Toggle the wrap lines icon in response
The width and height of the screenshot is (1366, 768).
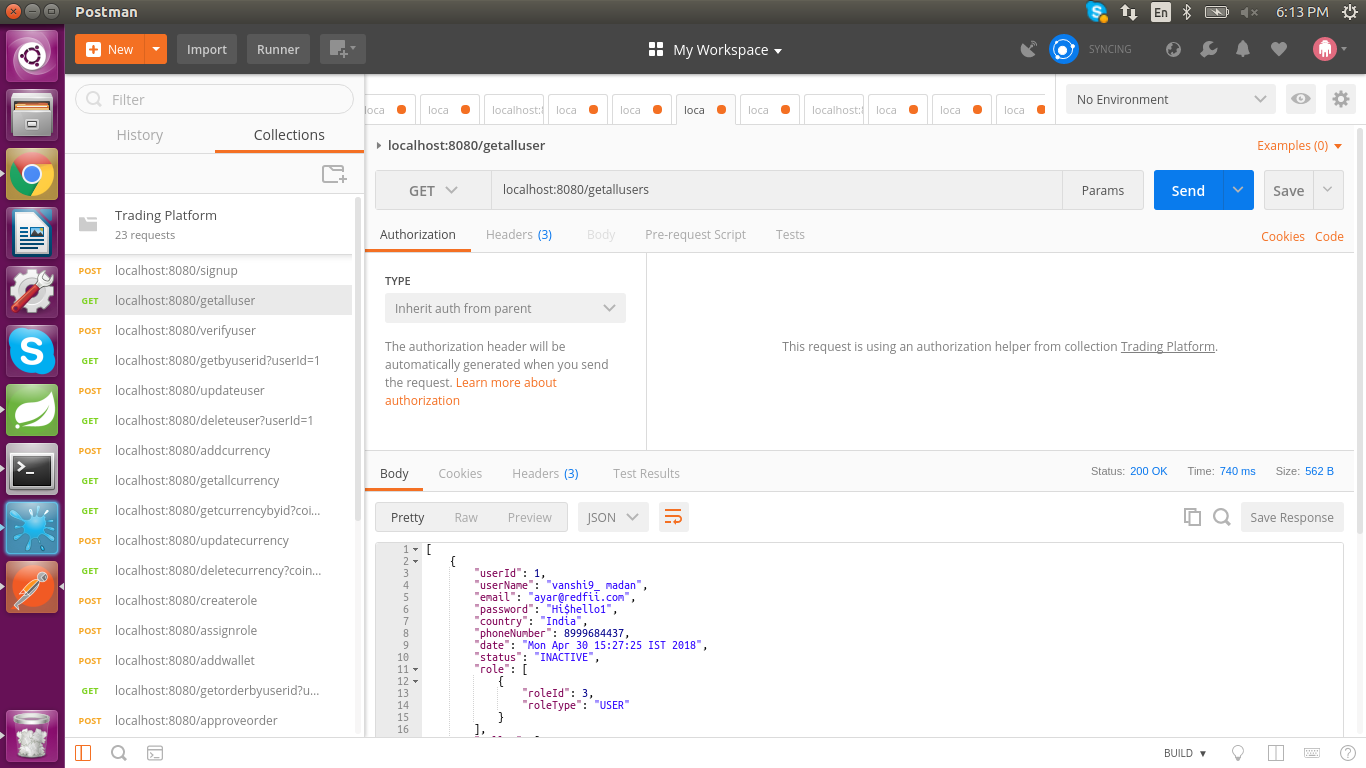click(x=673, y=517)
